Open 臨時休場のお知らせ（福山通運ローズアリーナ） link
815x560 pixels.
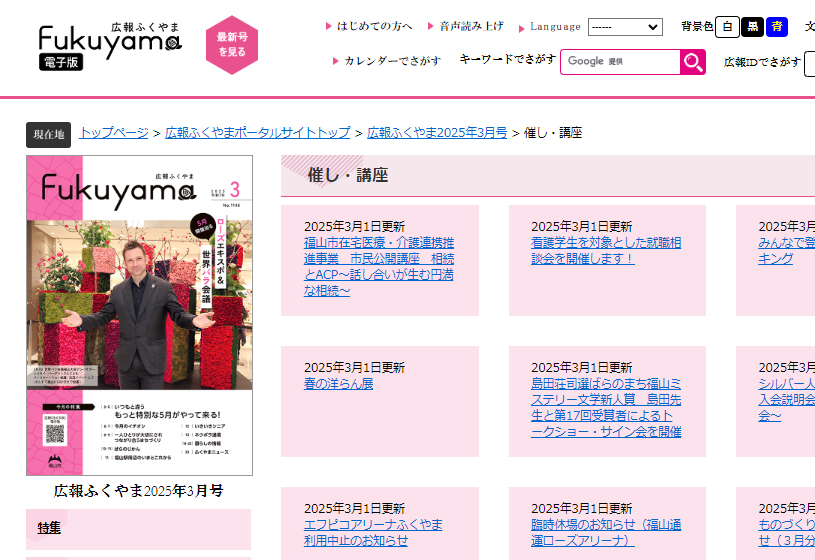606,532
